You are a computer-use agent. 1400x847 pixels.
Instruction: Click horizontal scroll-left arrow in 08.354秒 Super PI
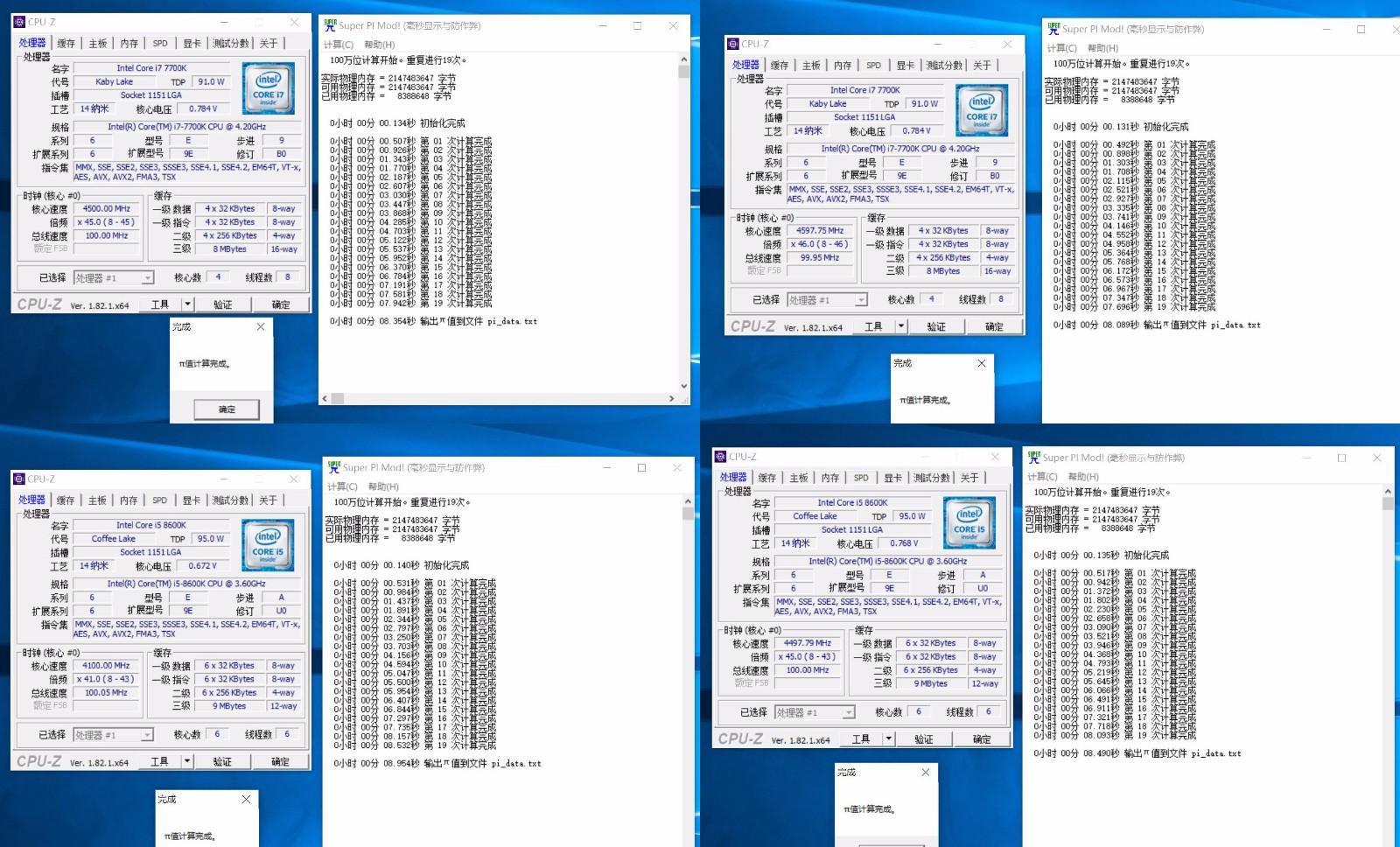[325, 398]
